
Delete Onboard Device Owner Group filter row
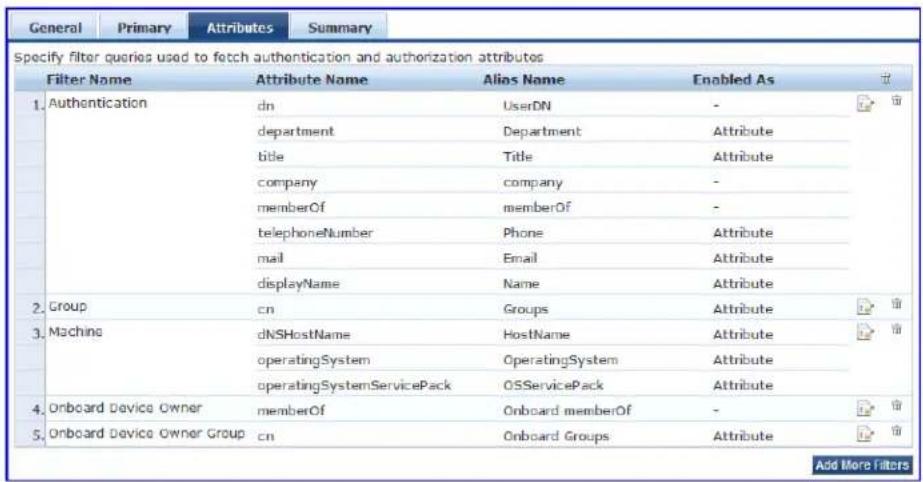click(x=896, y=430)
